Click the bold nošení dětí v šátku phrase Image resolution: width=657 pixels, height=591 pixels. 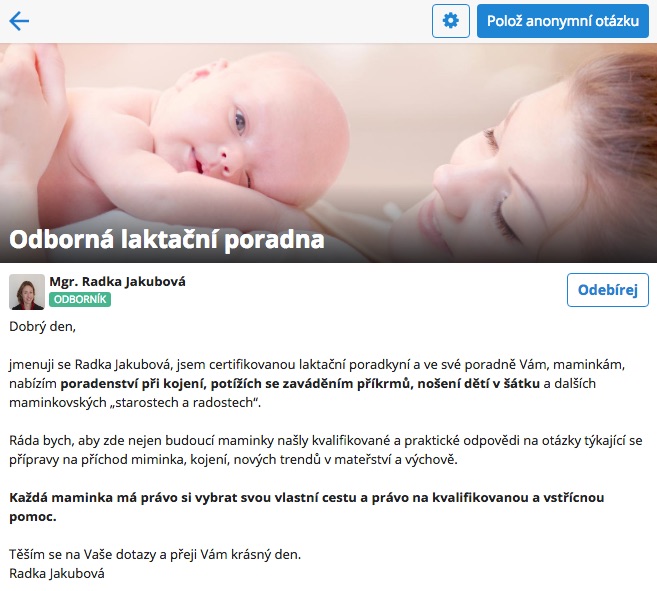coord(479,384)
